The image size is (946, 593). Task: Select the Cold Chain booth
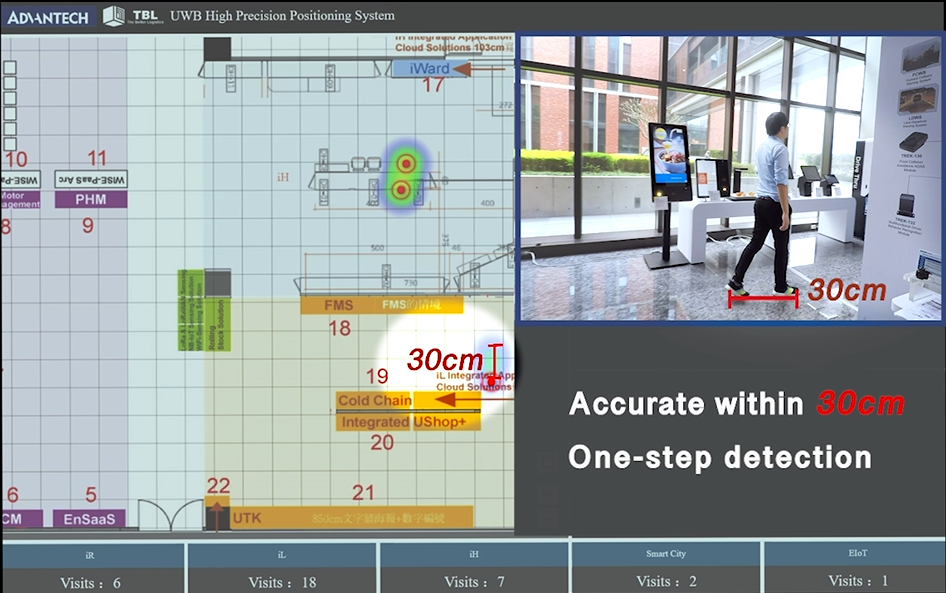375,400
